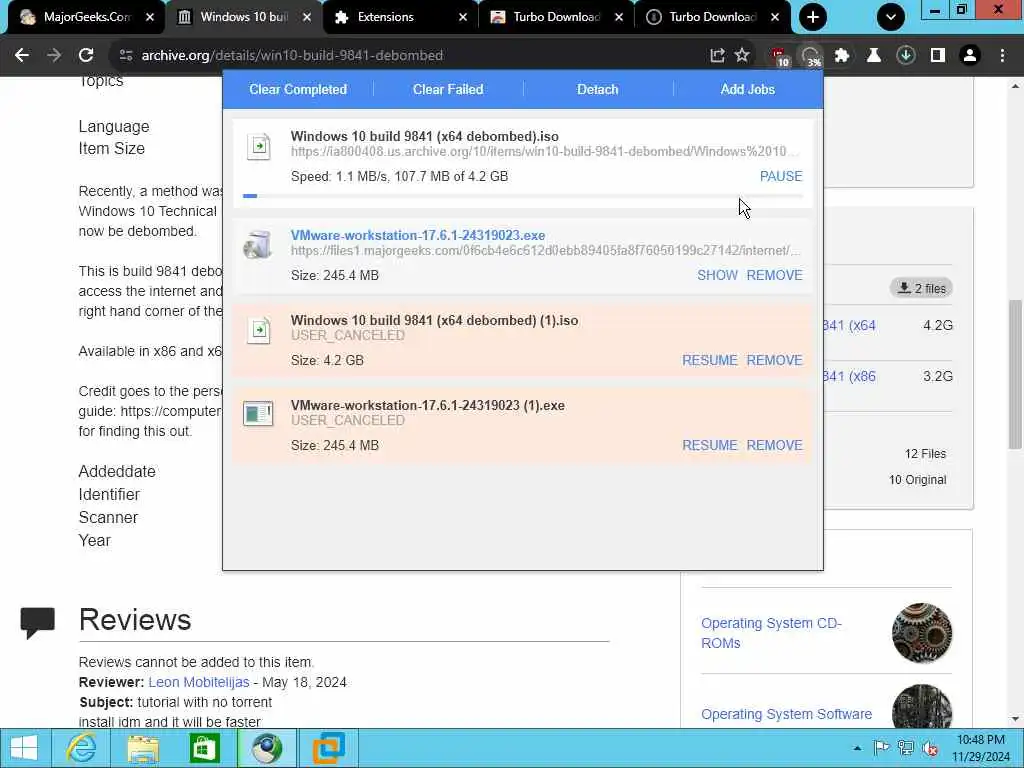
Task: Go back with the browser back arrow
Action: (x=22, y=56)
